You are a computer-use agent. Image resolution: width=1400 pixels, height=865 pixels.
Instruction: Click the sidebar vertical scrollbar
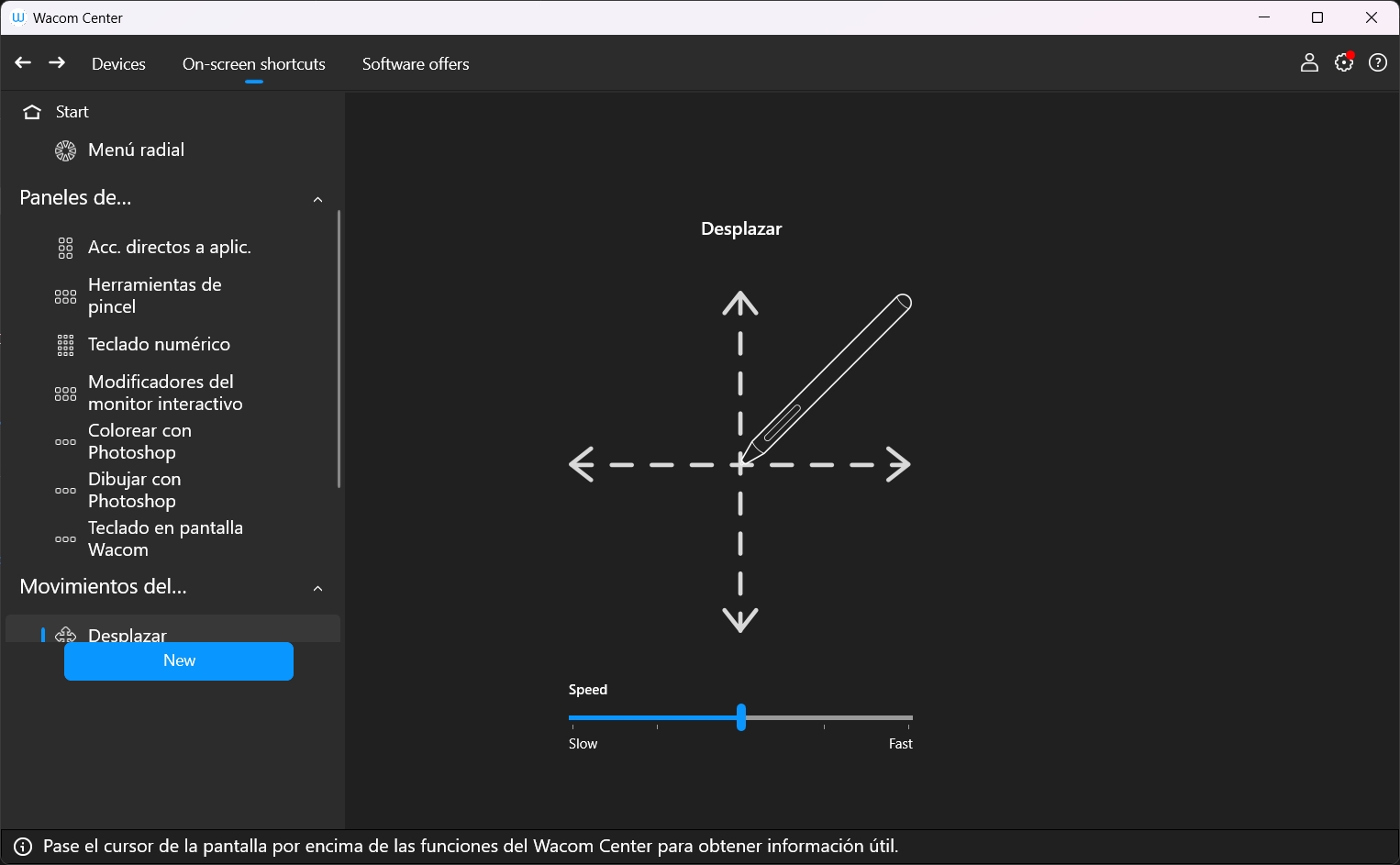point(339,349)
